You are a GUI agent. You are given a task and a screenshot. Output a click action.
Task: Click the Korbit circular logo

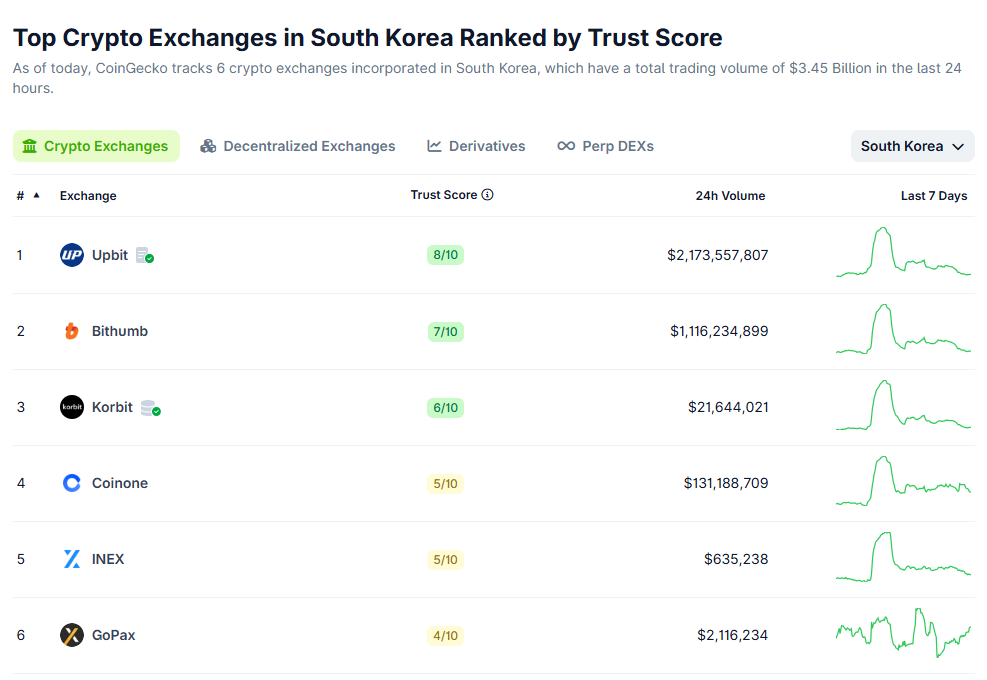[70, 407]
